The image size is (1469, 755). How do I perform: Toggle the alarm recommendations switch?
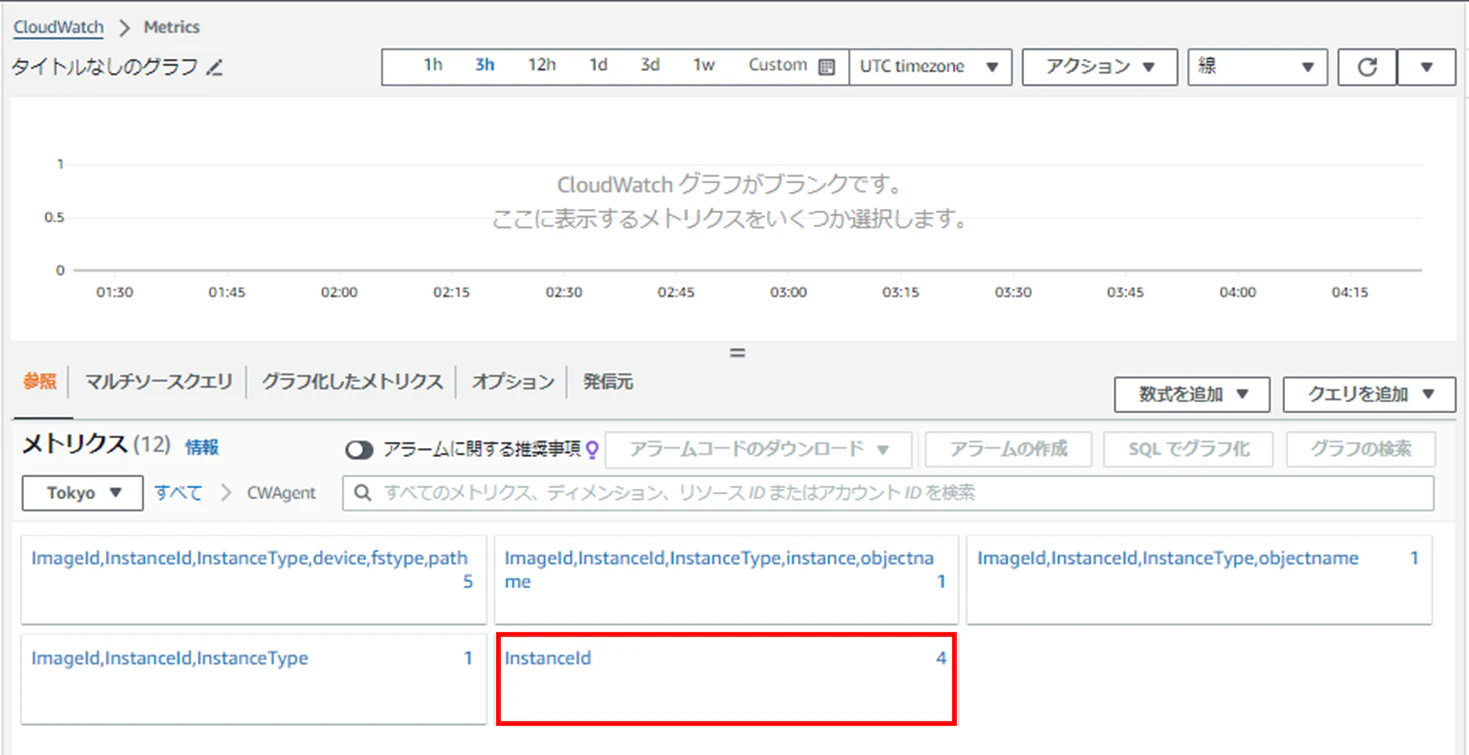359,450
